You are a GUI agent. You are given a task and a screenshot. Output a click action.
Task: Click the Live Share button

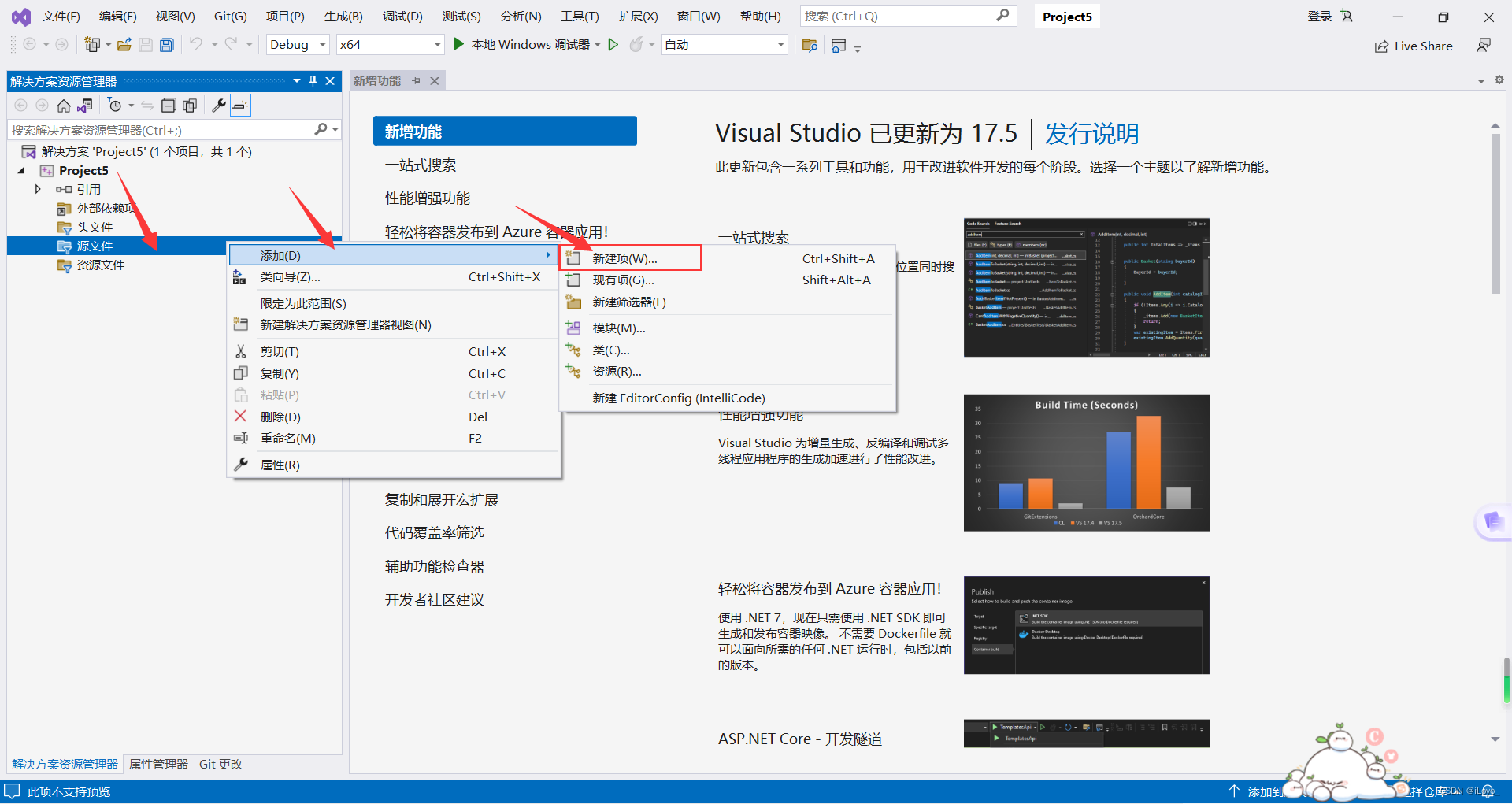[1414, 46]
